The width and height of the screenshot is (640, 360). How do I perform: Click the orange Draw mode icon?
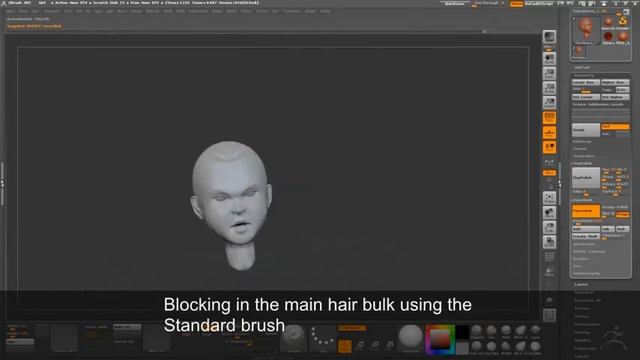coord(344,346)
